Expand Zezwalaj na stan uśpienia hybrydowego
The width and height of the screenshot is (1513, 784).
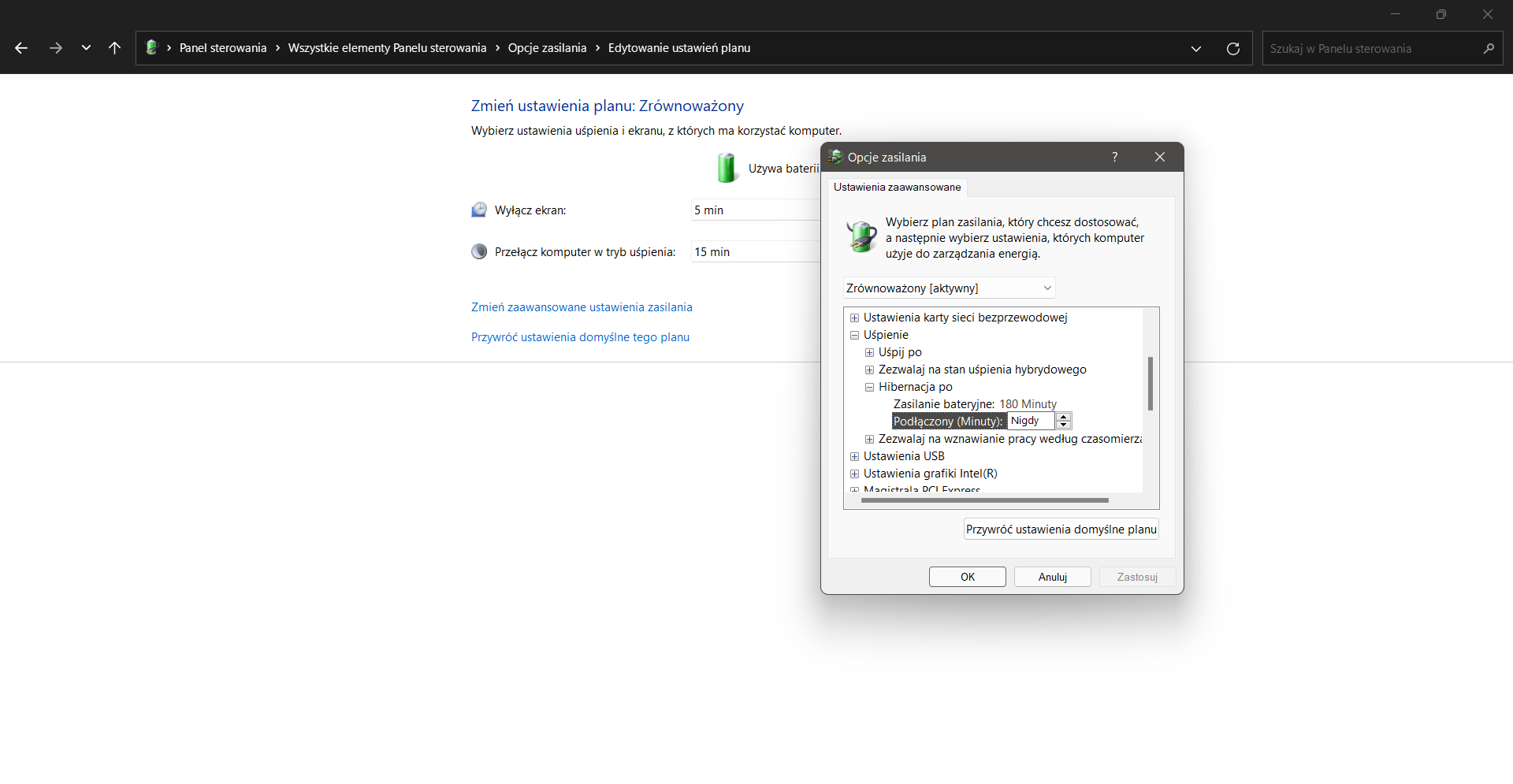[869, 370]
